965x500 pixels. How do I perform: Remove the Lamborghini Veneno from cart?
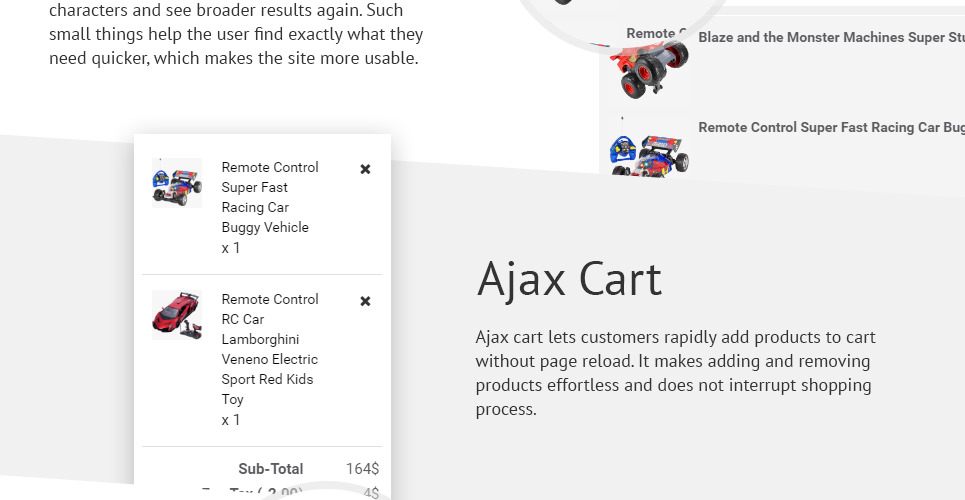[x=365, y=301]
